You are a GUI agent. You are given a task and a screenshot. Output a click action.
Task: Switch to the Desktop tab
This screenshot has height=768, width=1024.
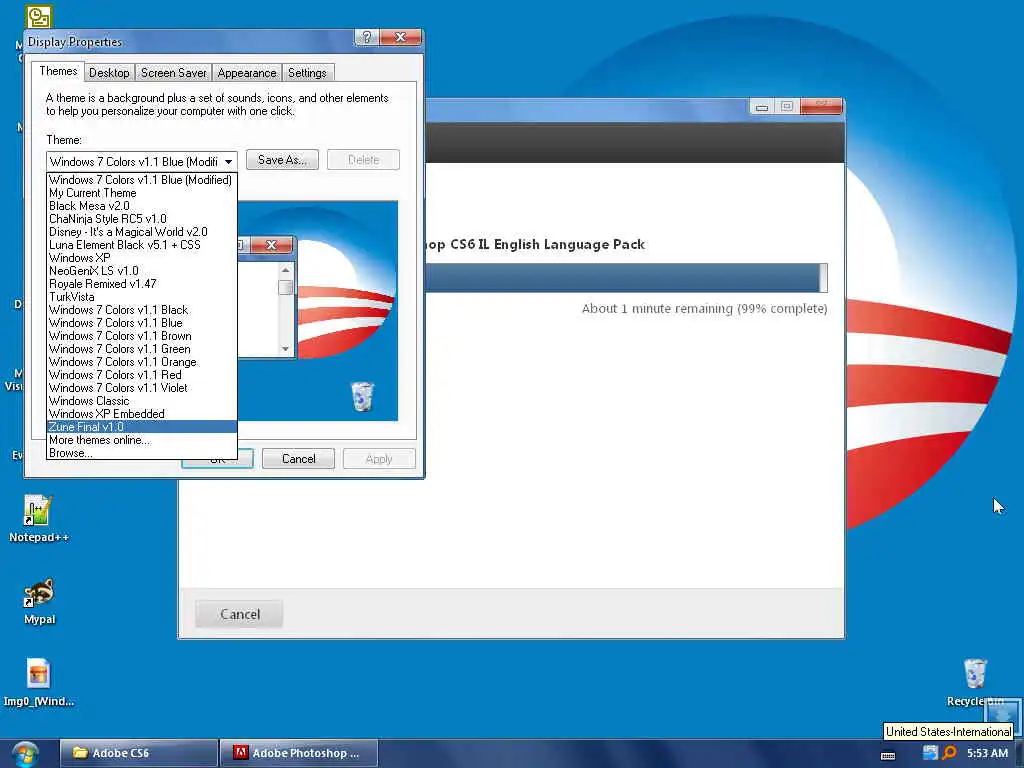point(109,72)
